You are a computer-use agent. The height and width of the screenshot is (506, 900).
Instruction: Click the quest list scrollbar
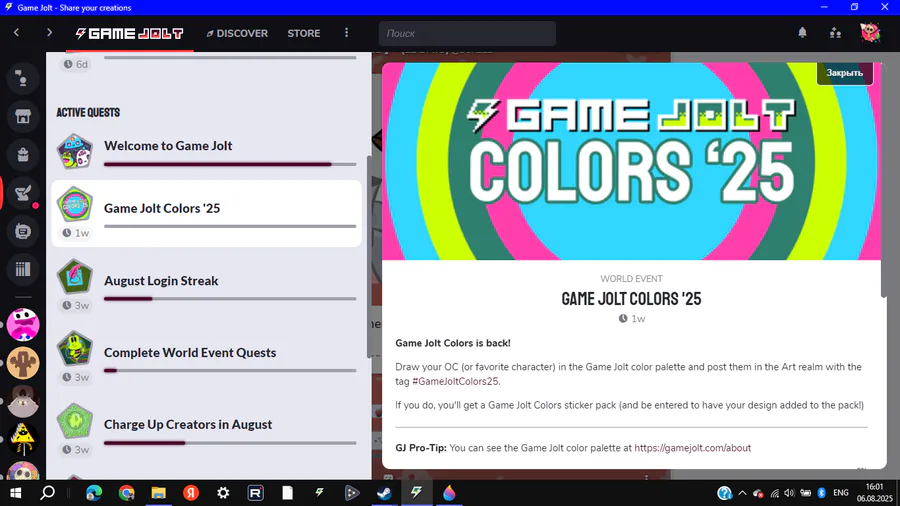click(369, 256)
